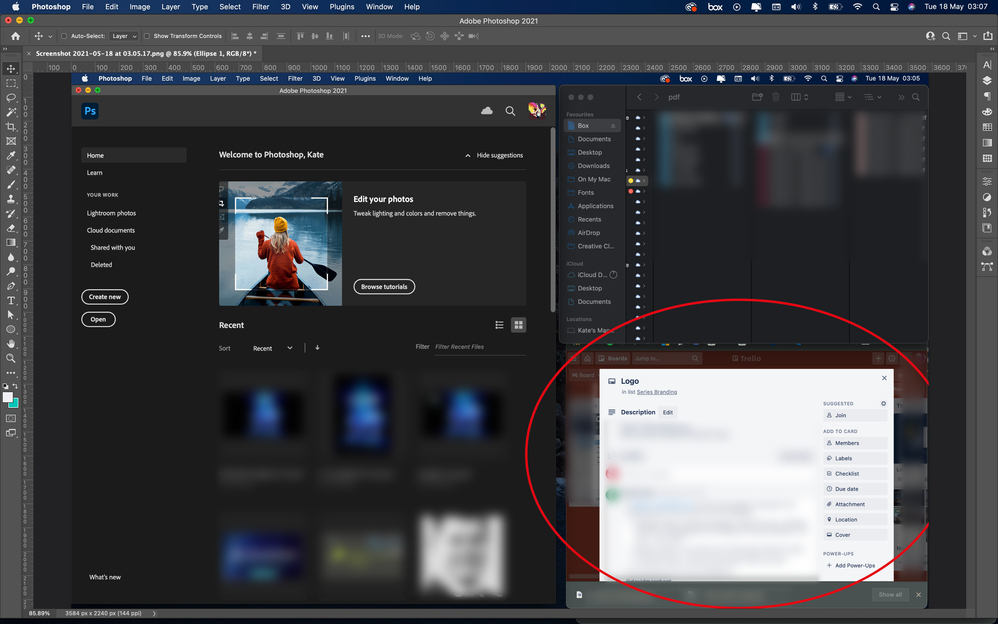Open status bar info arrow menu
This screenshot has width=998, height=624.
[154, 614]
